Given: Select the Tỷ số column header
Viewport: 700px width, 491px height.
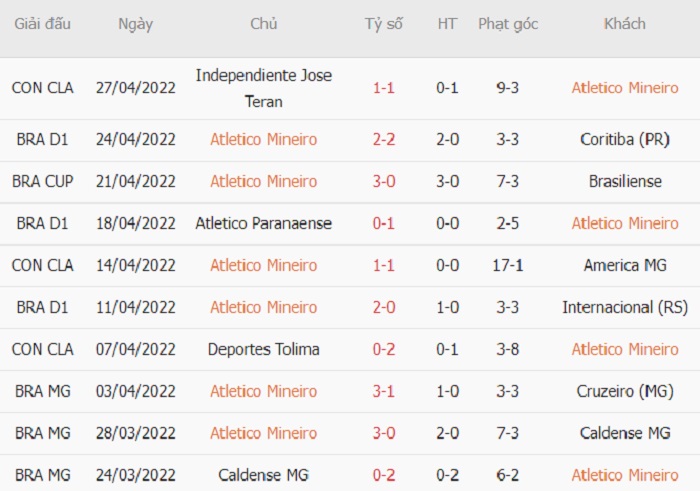Looking at the screenshot, I should [x=383, y=24].
